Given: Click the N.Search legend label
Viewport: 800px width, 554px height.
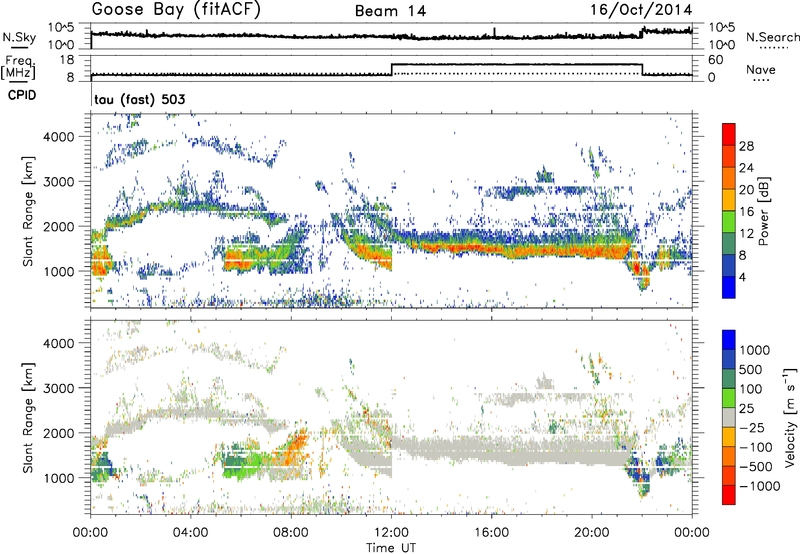Looking at the screenshot, I should point(772,37).
